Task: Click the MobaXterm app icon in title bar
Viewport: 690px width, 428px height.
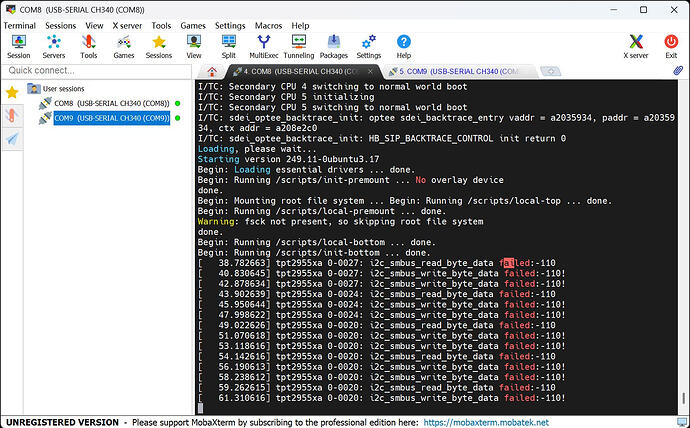Action: [11, 10]
